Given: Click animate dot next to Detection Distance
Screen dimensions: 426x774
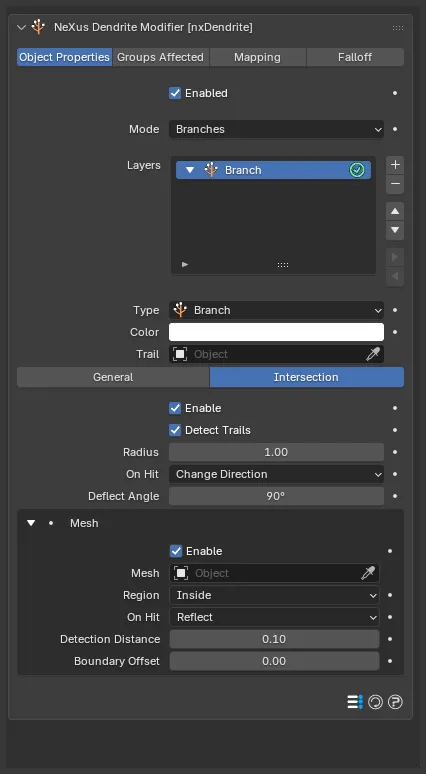Looking at the screenshot, I should 390,639.
